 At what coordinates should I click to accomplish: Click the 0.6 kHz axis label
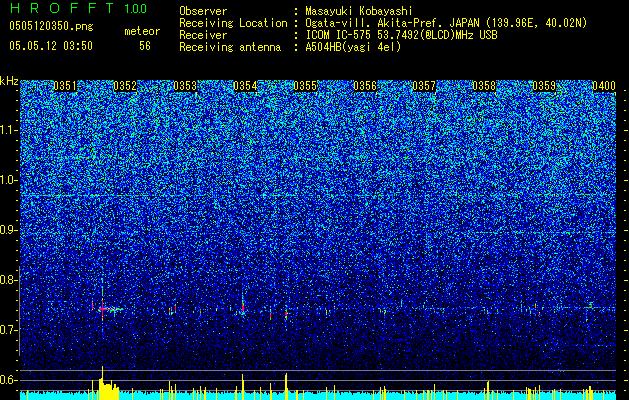click(9, 380)
